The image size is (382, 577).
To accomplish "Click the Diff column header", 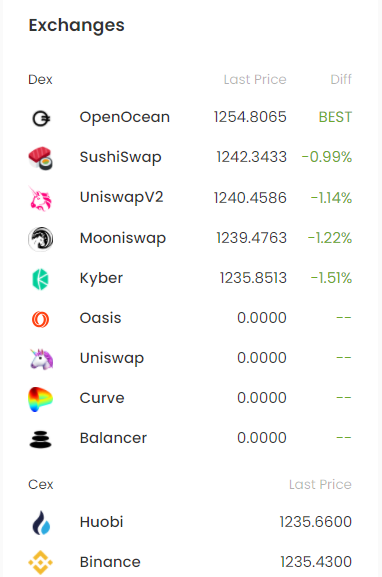I will tap(341, 79).
